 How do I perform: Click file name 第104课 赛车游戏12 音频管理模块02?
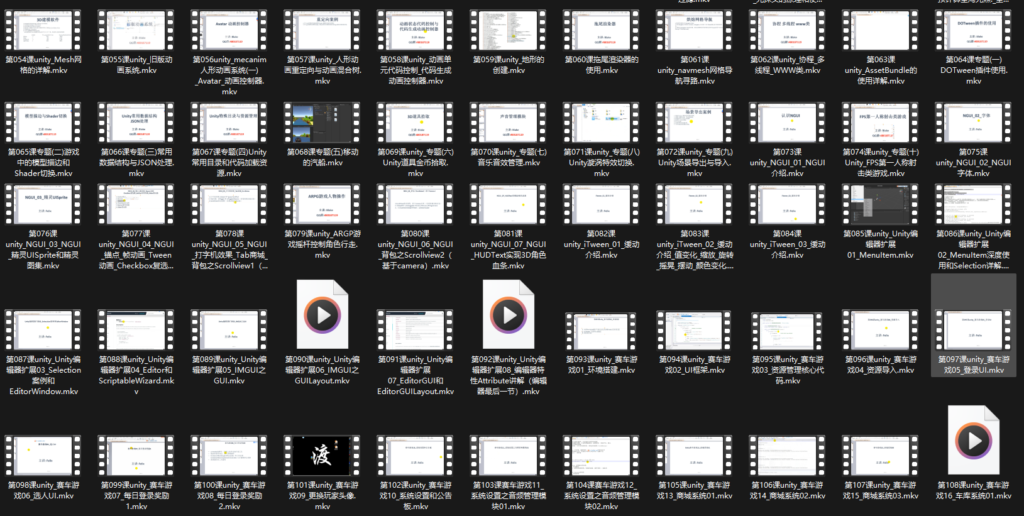(601, 496)
